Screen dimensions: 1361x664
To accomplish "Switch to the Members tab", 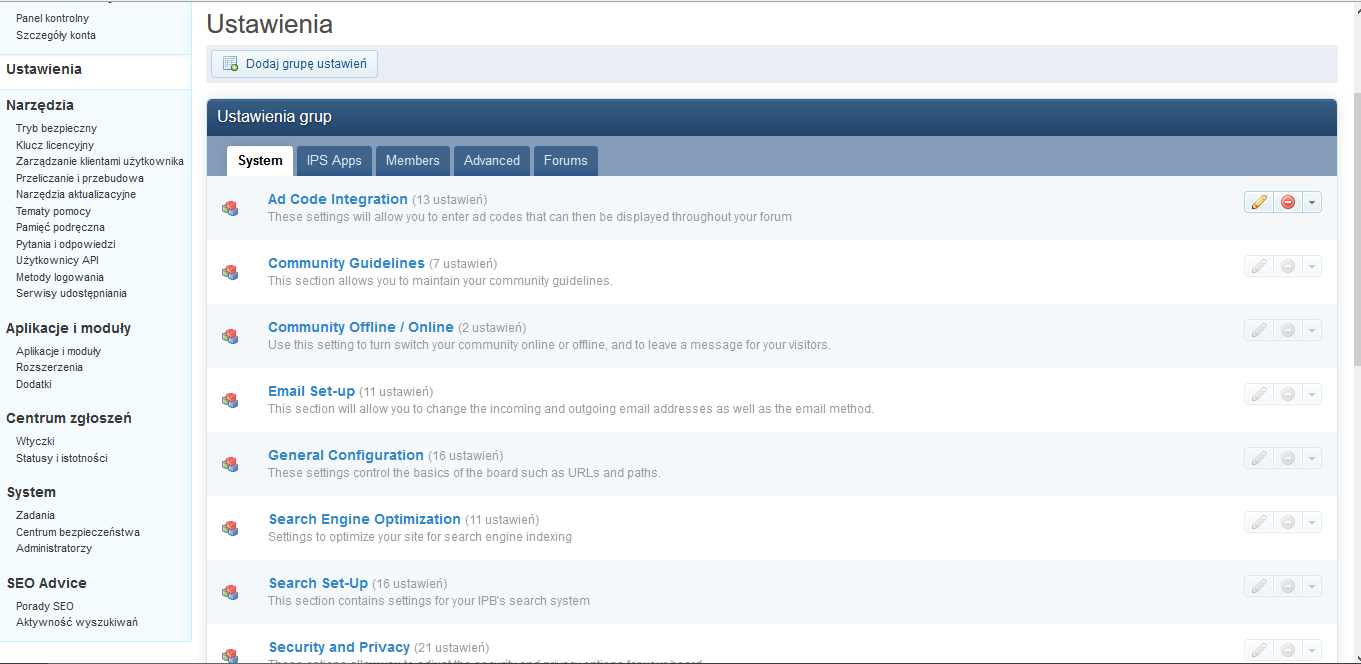I will coord(412,161).
